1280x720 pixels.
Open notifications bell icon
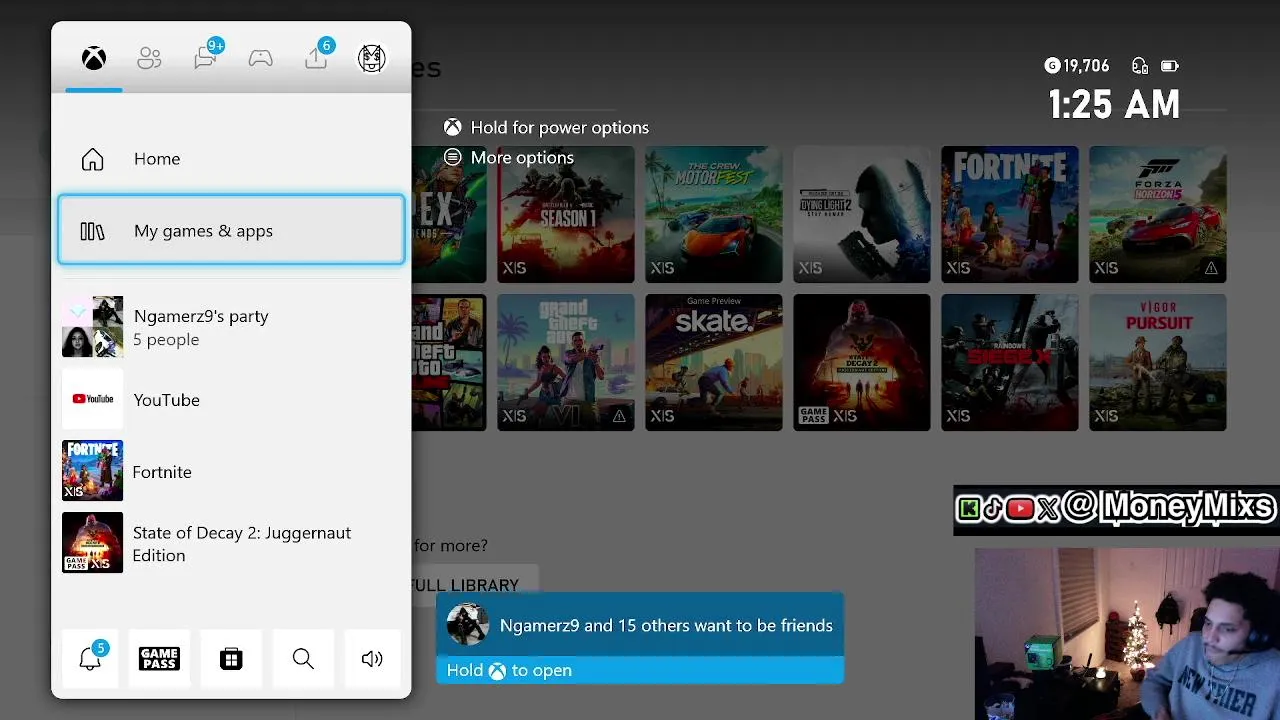pos(90,658)
